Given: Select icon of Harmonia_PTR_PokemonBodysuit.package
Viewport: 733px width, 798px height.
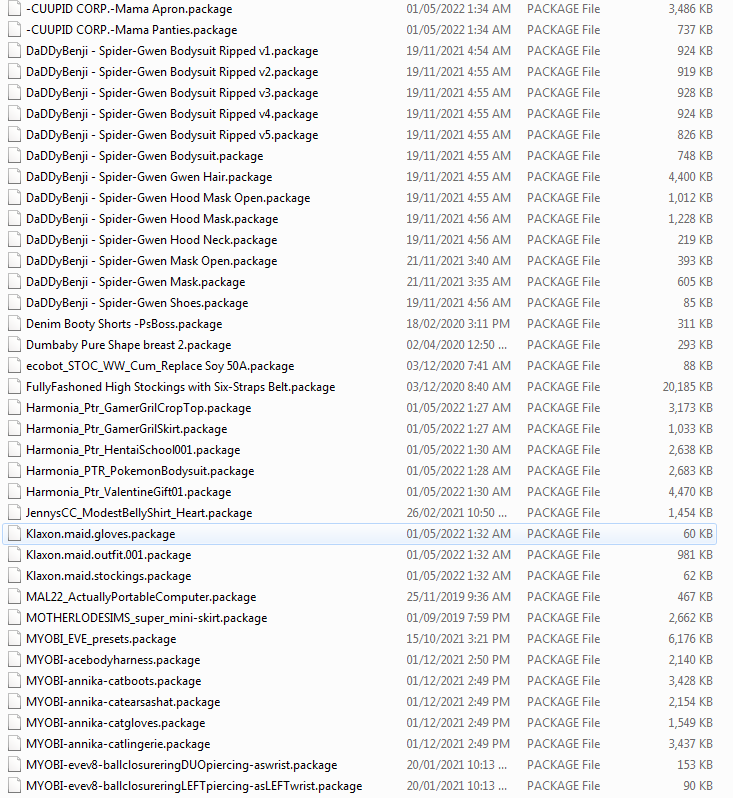Looking at the screenshot, I should tap(14, 471).
